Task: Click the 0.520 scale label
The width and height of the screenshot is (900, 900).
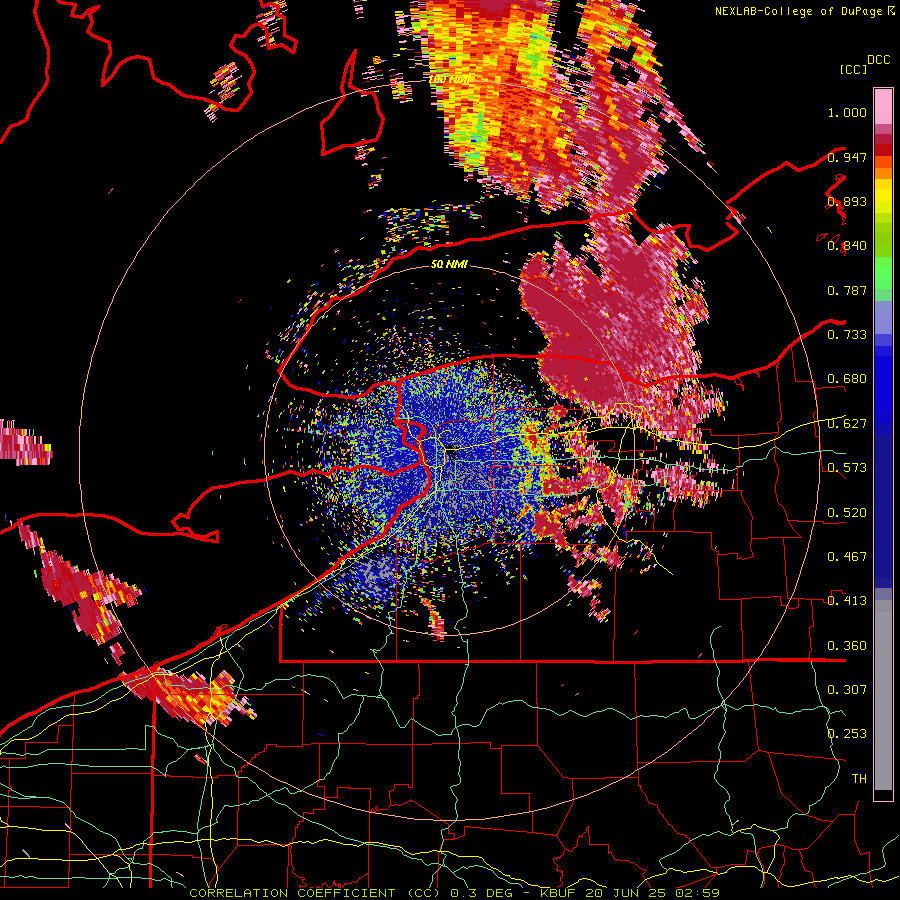Action: pos(847,513)
